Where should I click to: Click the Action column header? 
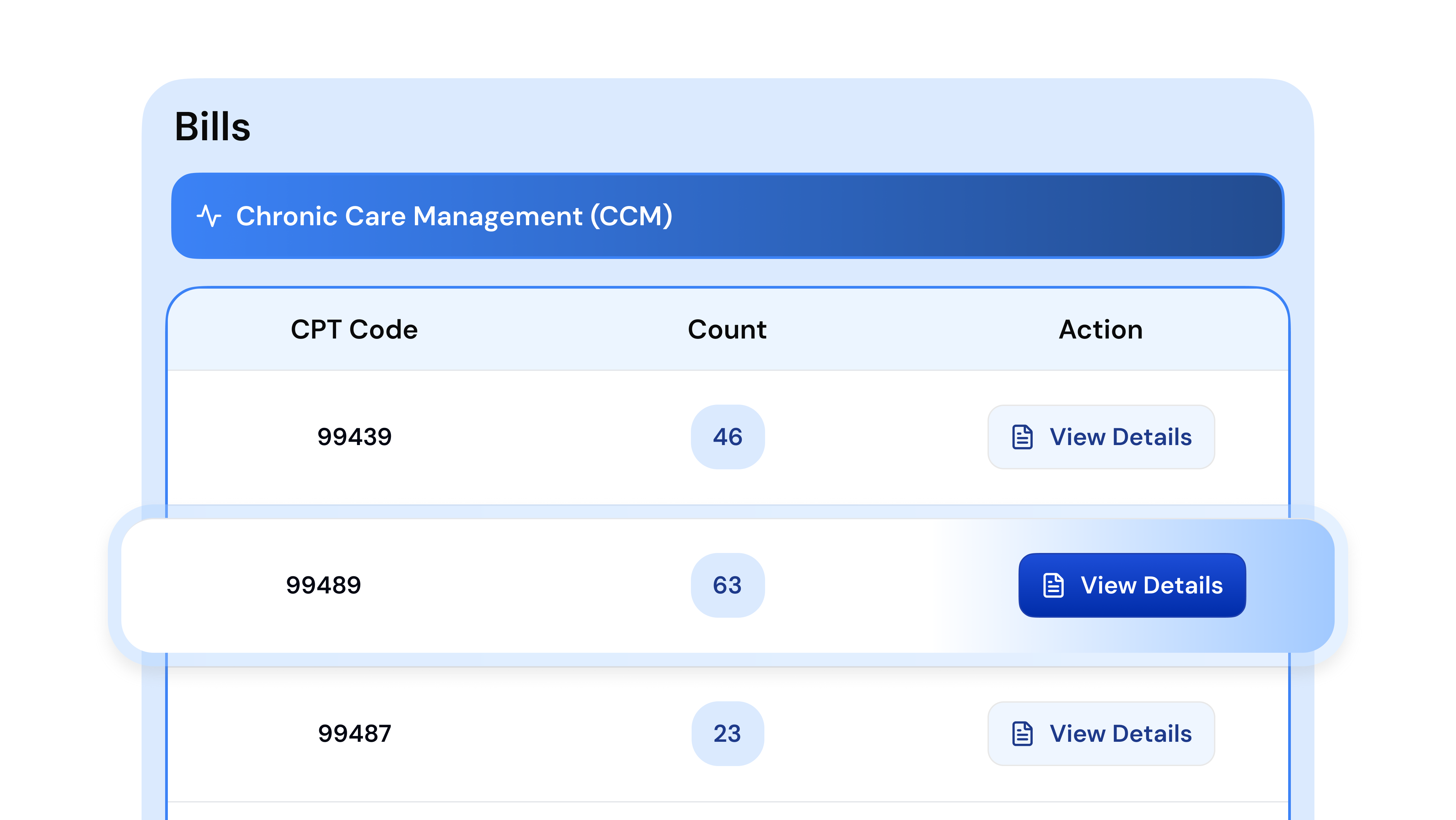point(1100,330)
